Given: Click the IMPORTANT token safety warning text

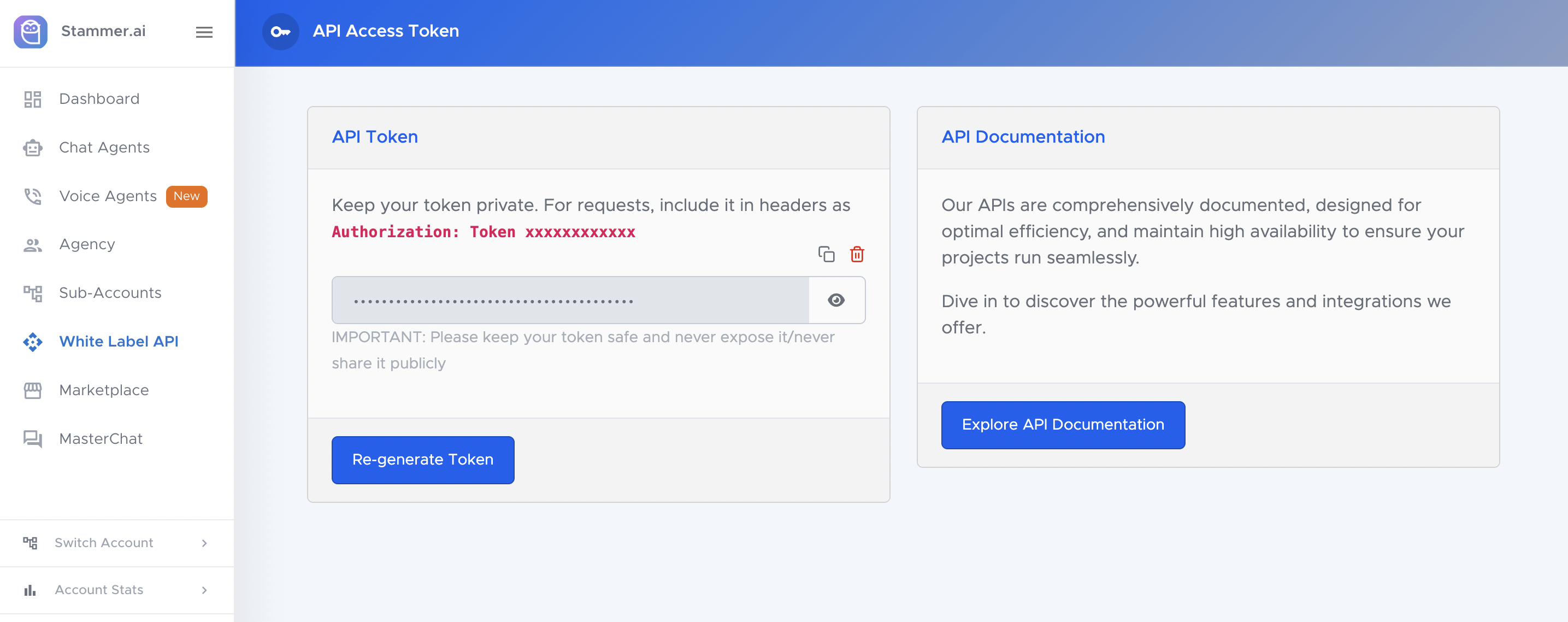Looking at the screenshot, I should point(583,350).
